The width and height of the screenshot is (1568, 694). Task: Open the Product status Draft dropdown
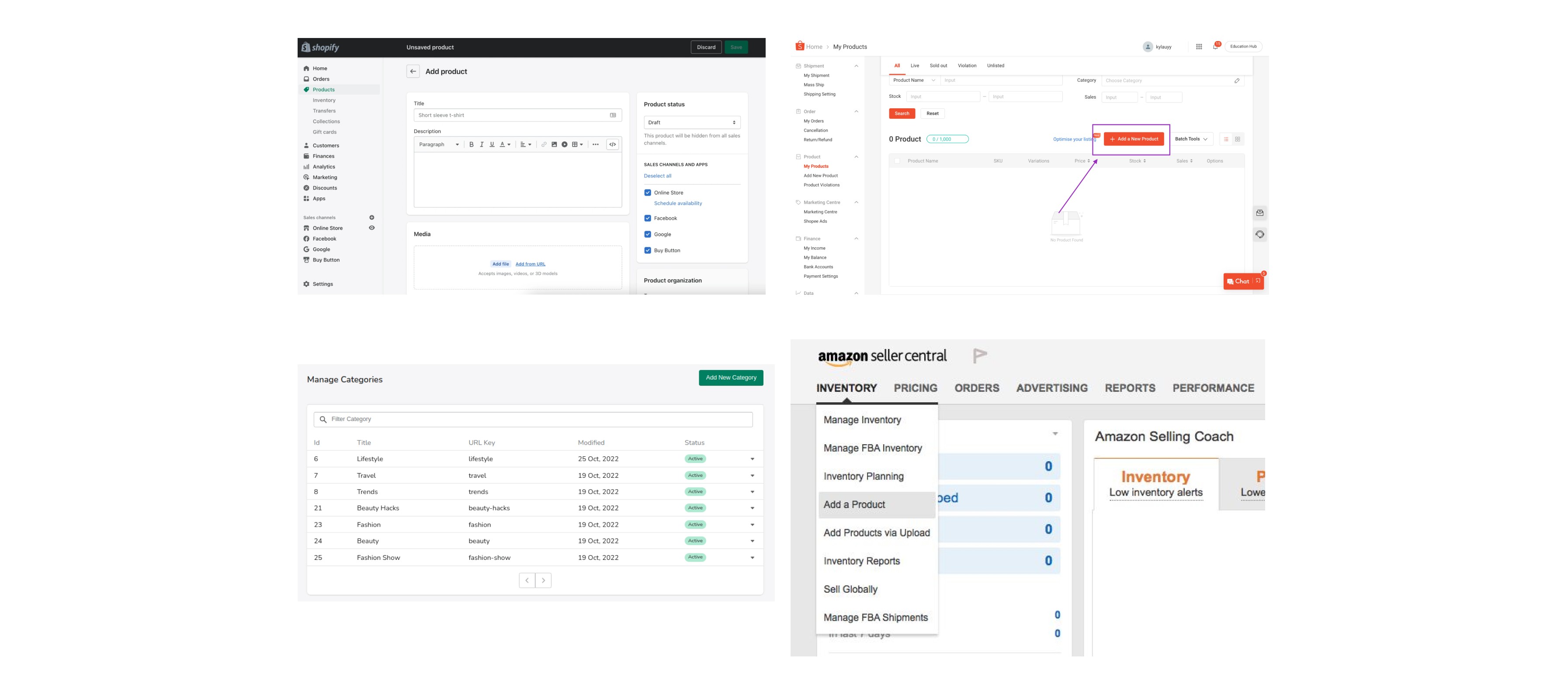[x=692, y=123]
